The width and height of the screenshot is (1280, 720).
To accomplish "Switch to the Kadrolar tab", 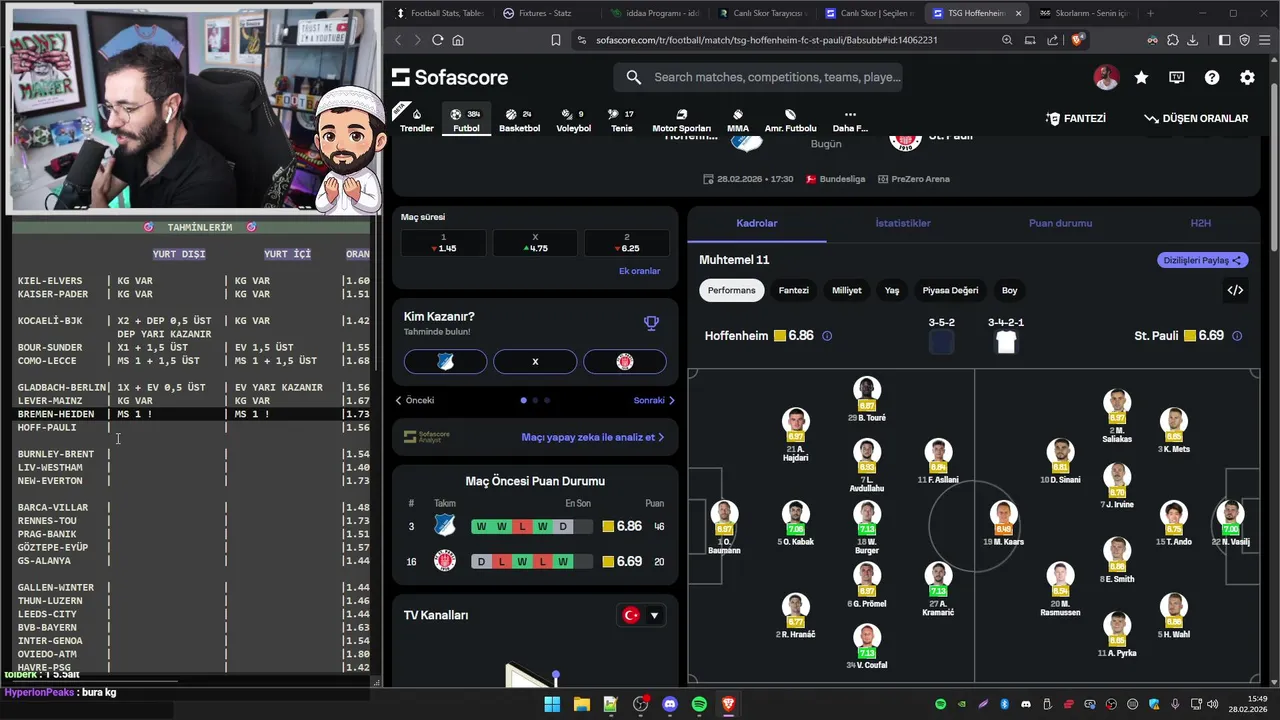I will pyautogui.click(x=757, y=223).
